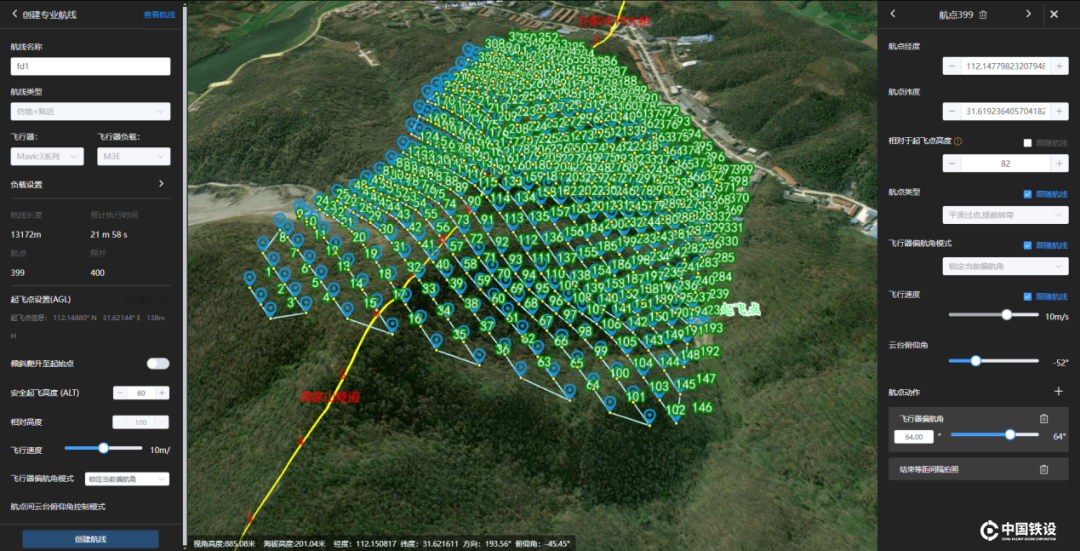
Task: Uncheck 跟随航线 for 航点类型
Action: click(x=1028, y=194)
